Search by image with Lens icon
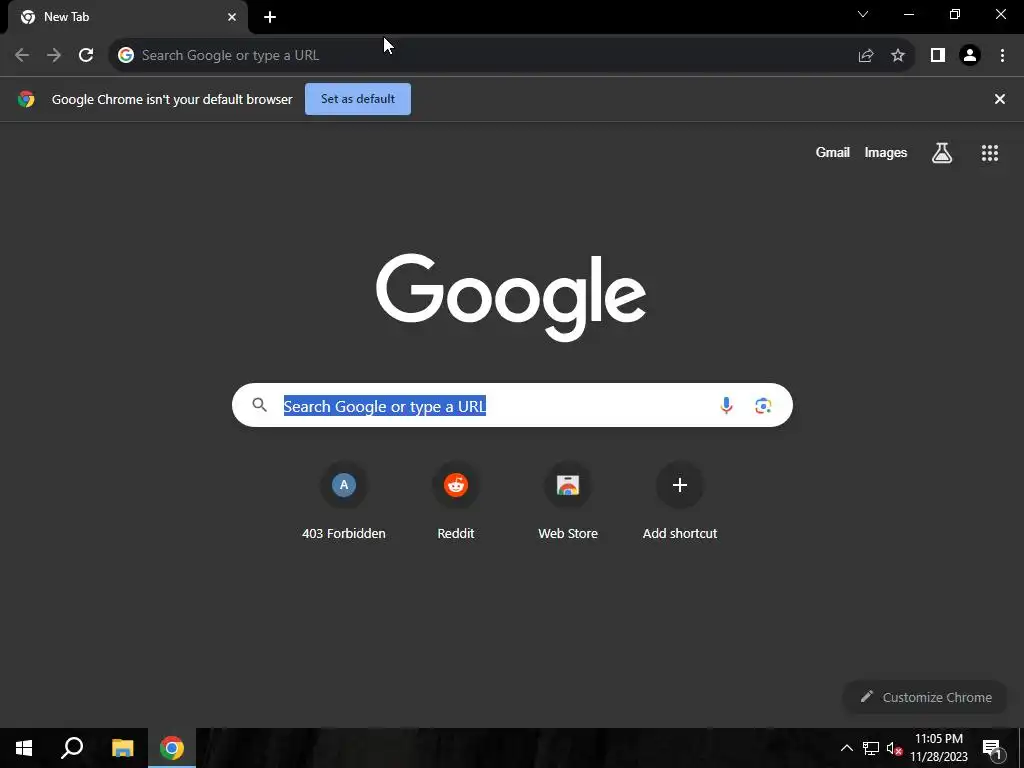This screenshot has height=768, width=1024. click(763, 406)
